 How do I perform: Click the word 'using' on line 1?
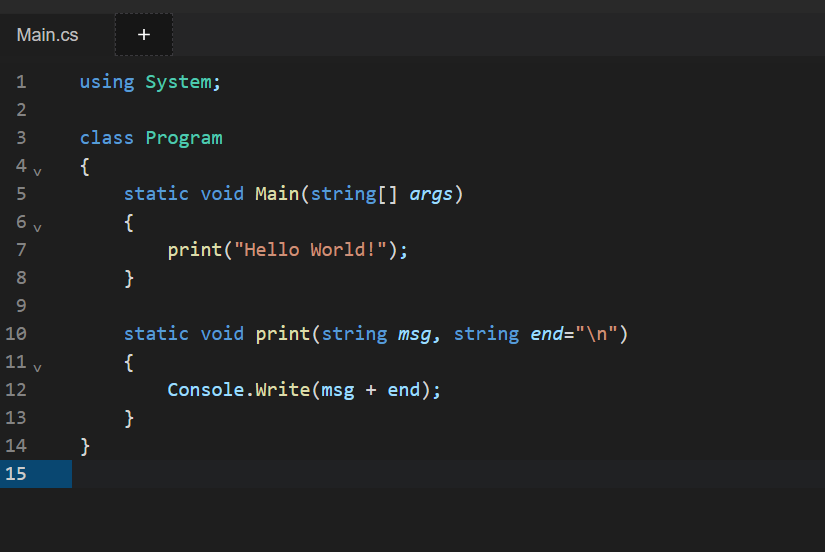[107, 82]
